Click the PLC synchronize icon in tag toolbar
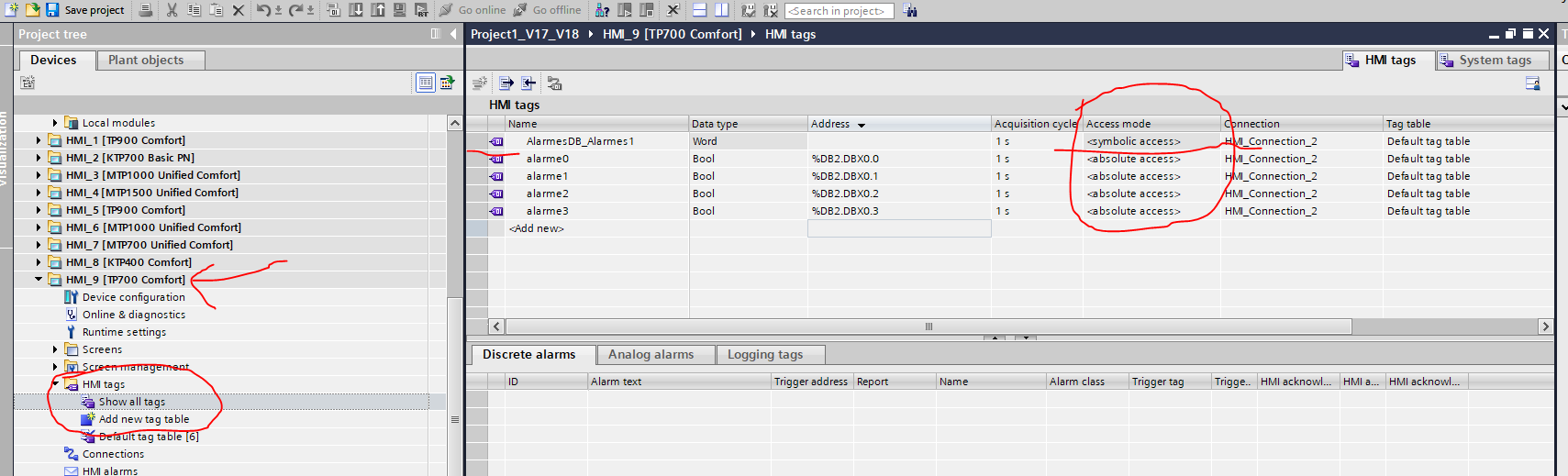The width and height of the screenshot is (1568, 476). (x=554, y=83)
